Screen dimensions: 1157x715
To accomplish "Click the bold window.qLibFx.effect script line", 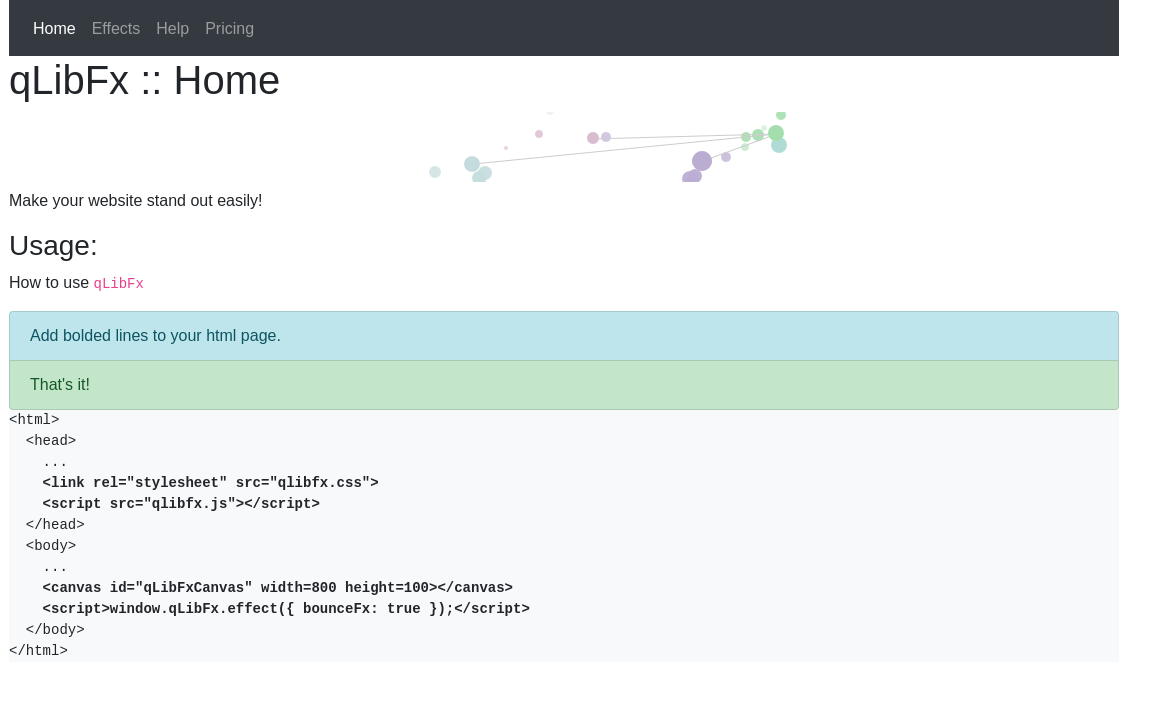I will (x=285, y=609).
